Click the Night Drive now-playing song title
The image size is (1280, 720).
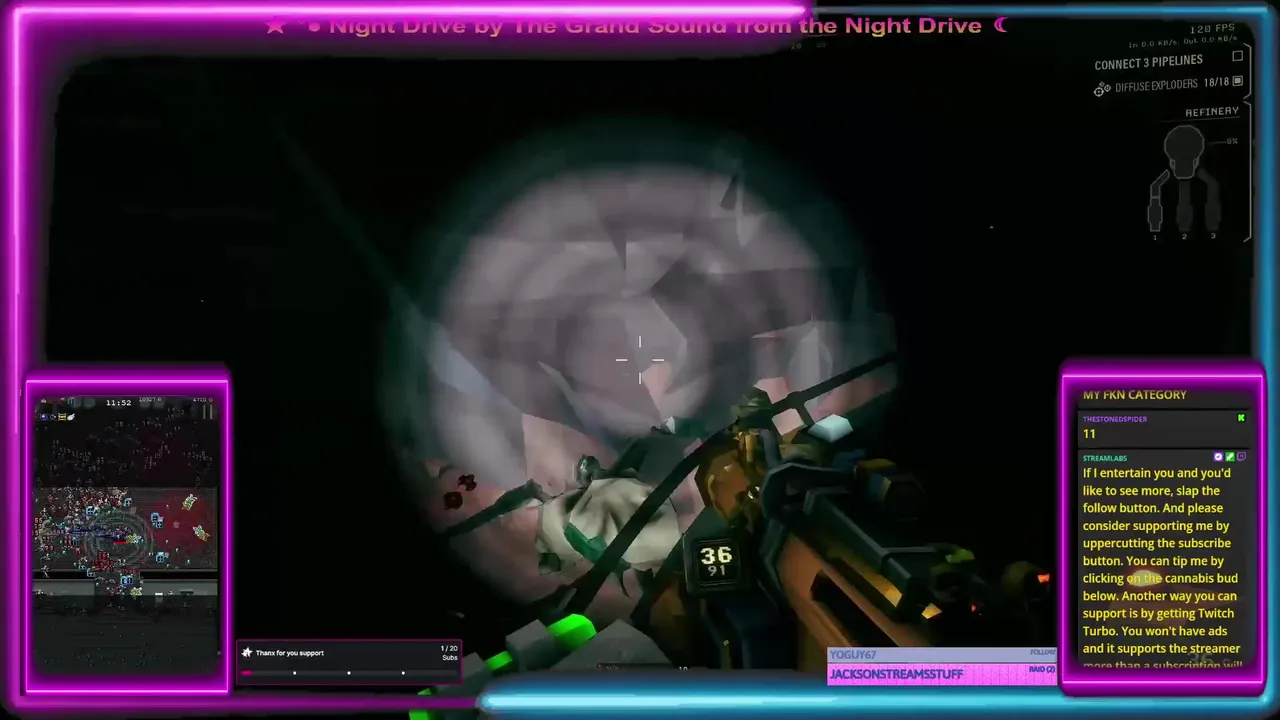pyautogui.click(x=655, y=26)
